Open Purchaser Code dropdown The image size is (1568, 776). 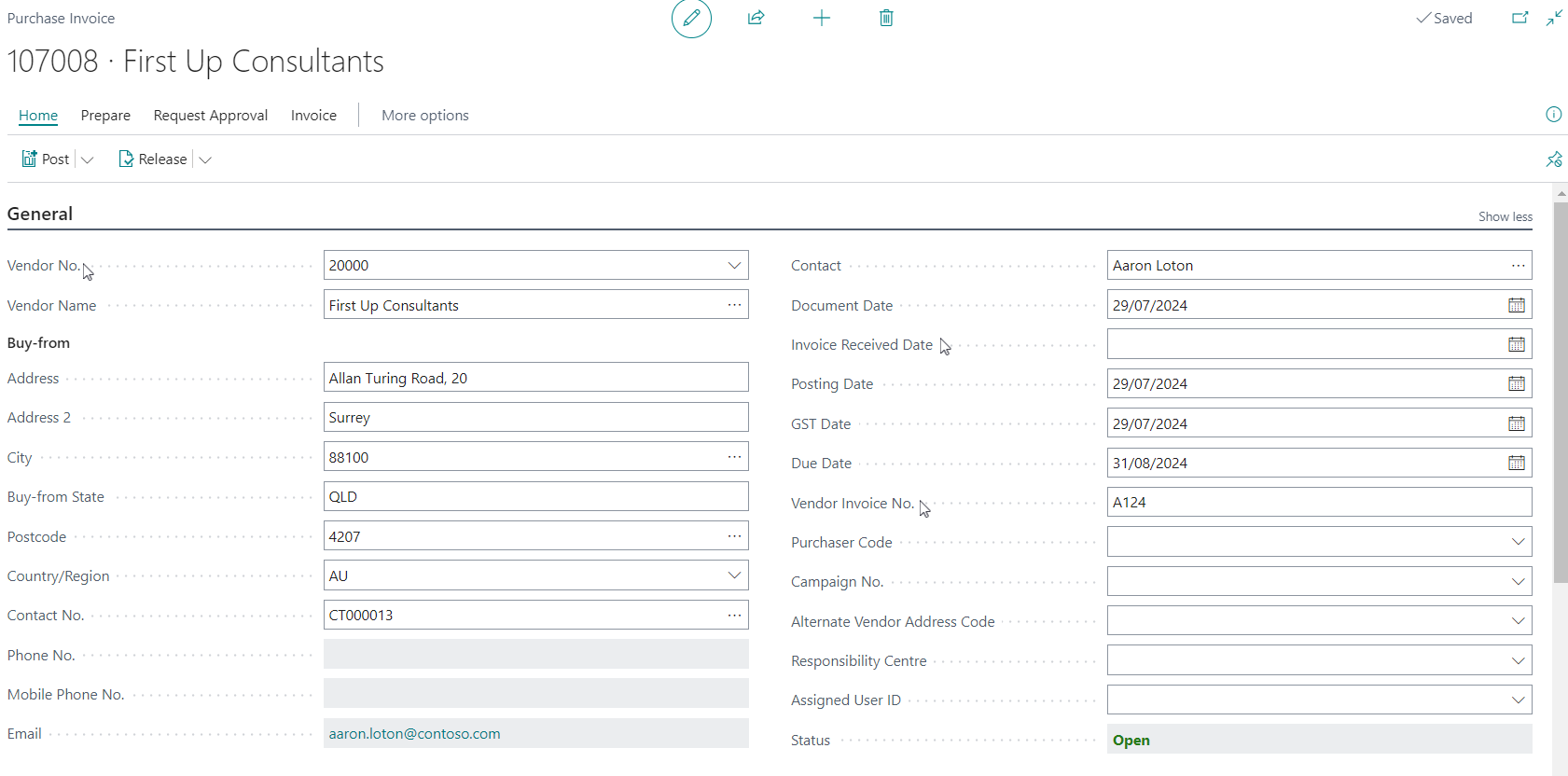pyautogui.click(x=1518, y=542)
